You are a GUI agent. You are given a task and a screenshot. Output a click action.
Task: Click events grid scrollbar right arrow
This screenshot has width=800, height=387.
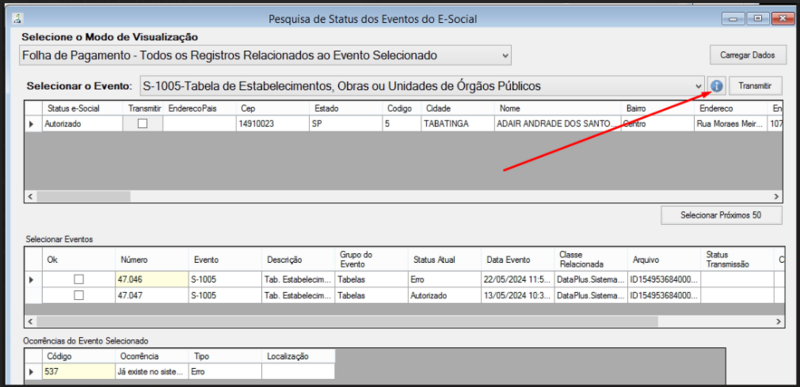(778, 321)
